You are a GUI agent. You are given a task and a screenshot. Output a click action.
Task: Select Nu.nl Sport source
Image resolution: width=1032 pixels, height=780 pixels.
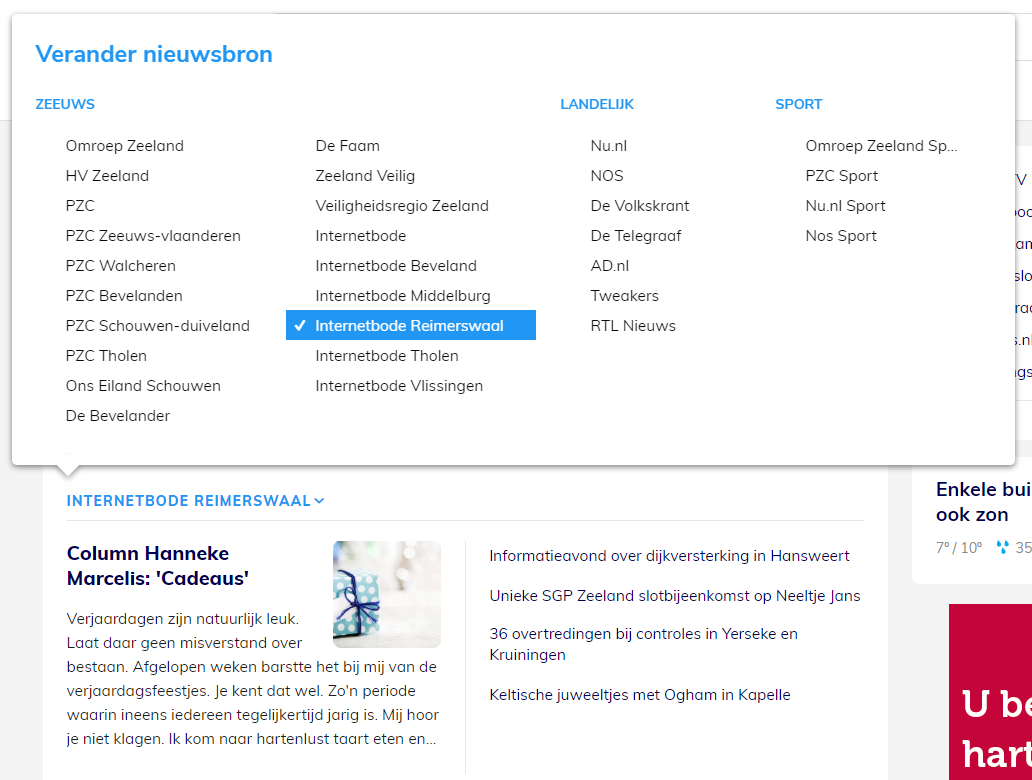(846, 205)
